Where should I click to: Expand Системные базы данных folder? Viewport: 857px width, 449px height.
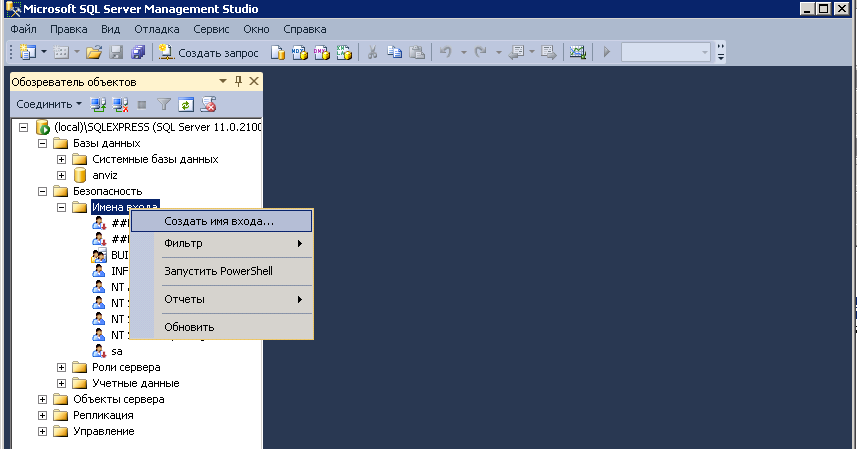pyautogui.click(x=62, y=159)
